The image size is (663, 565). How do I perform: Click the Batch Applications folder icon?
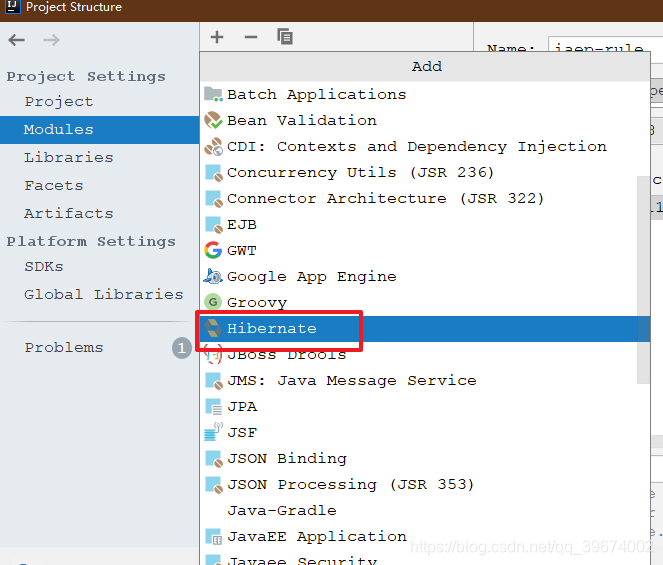coord(213,94)
